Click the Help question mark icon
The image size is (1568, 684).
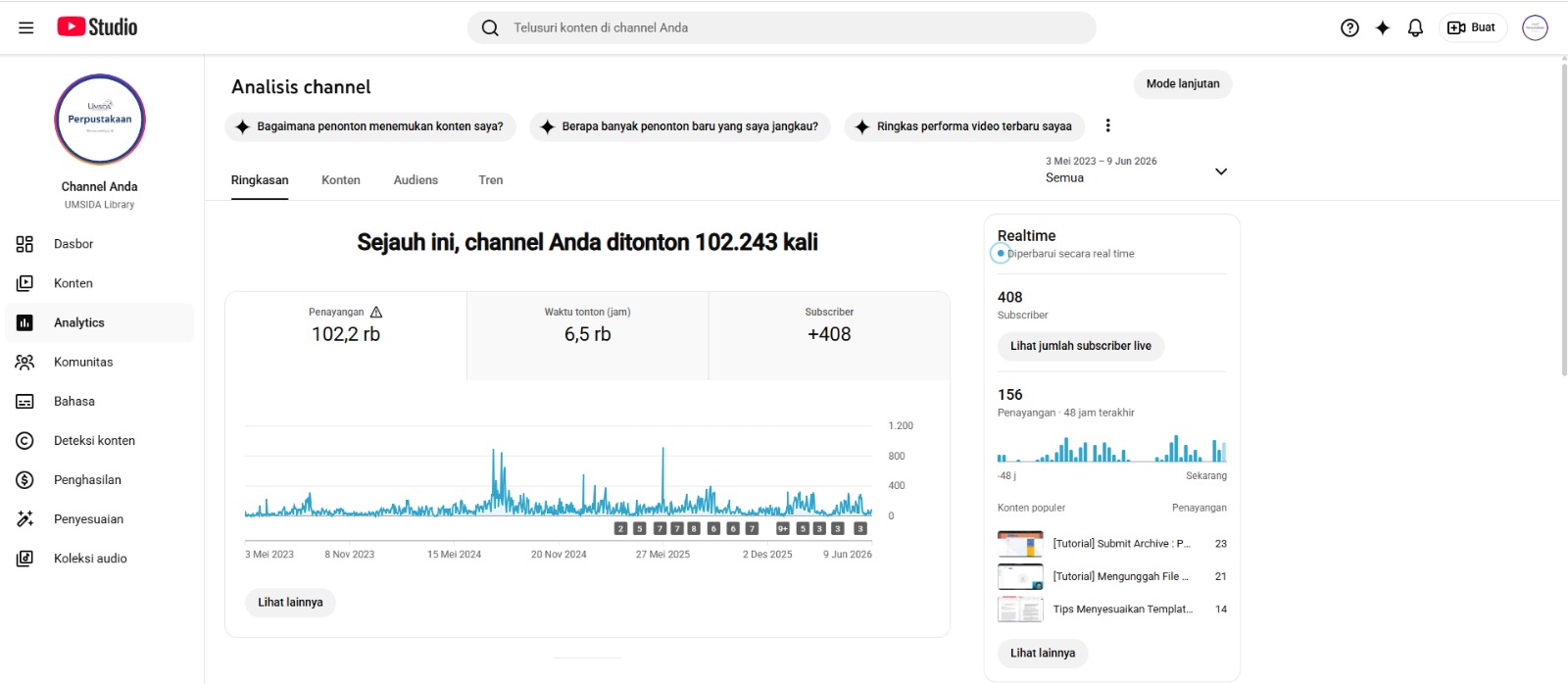tap(1349, 27)
